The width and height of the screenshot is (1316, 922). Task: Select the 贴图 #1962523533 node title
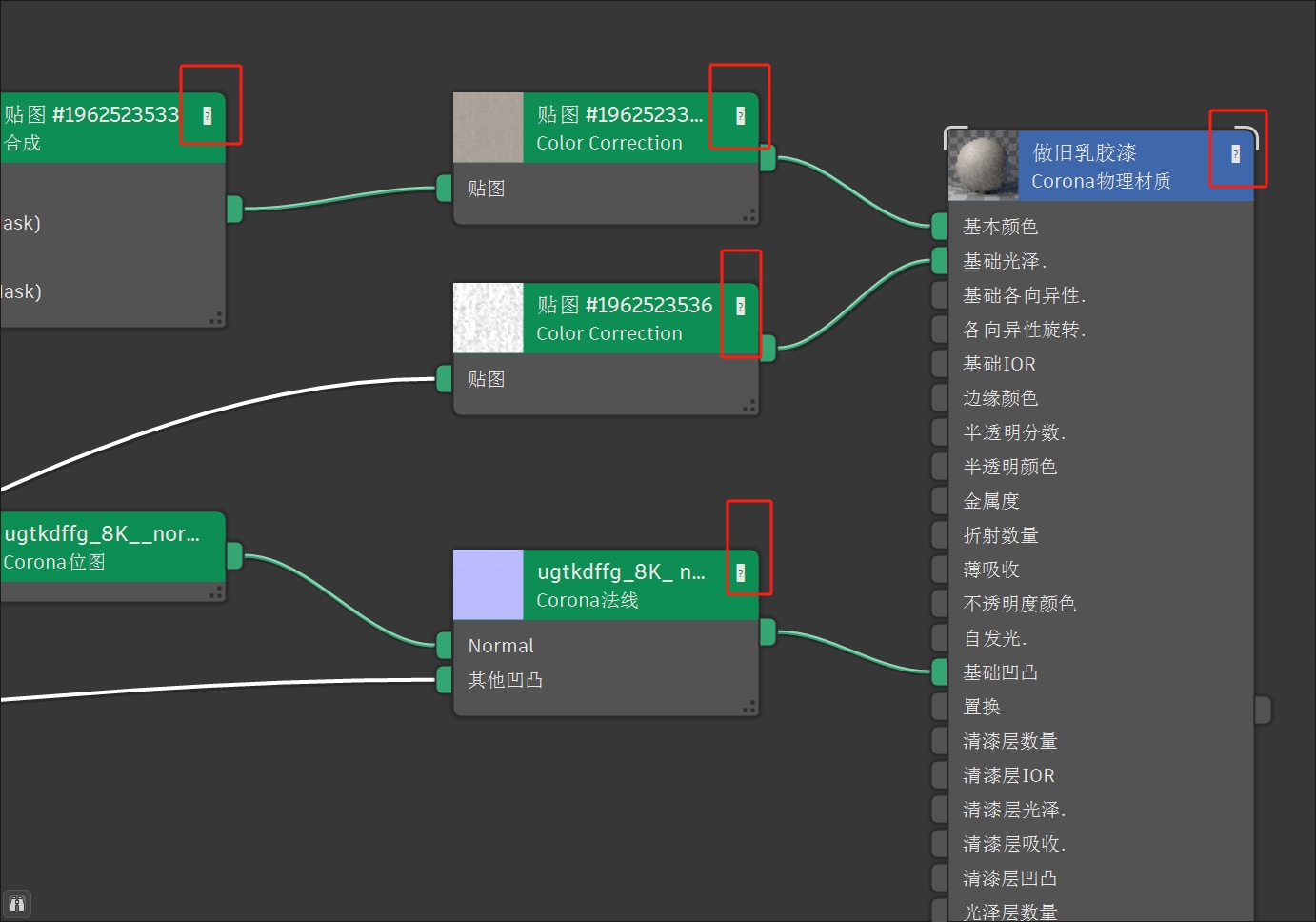90,115
